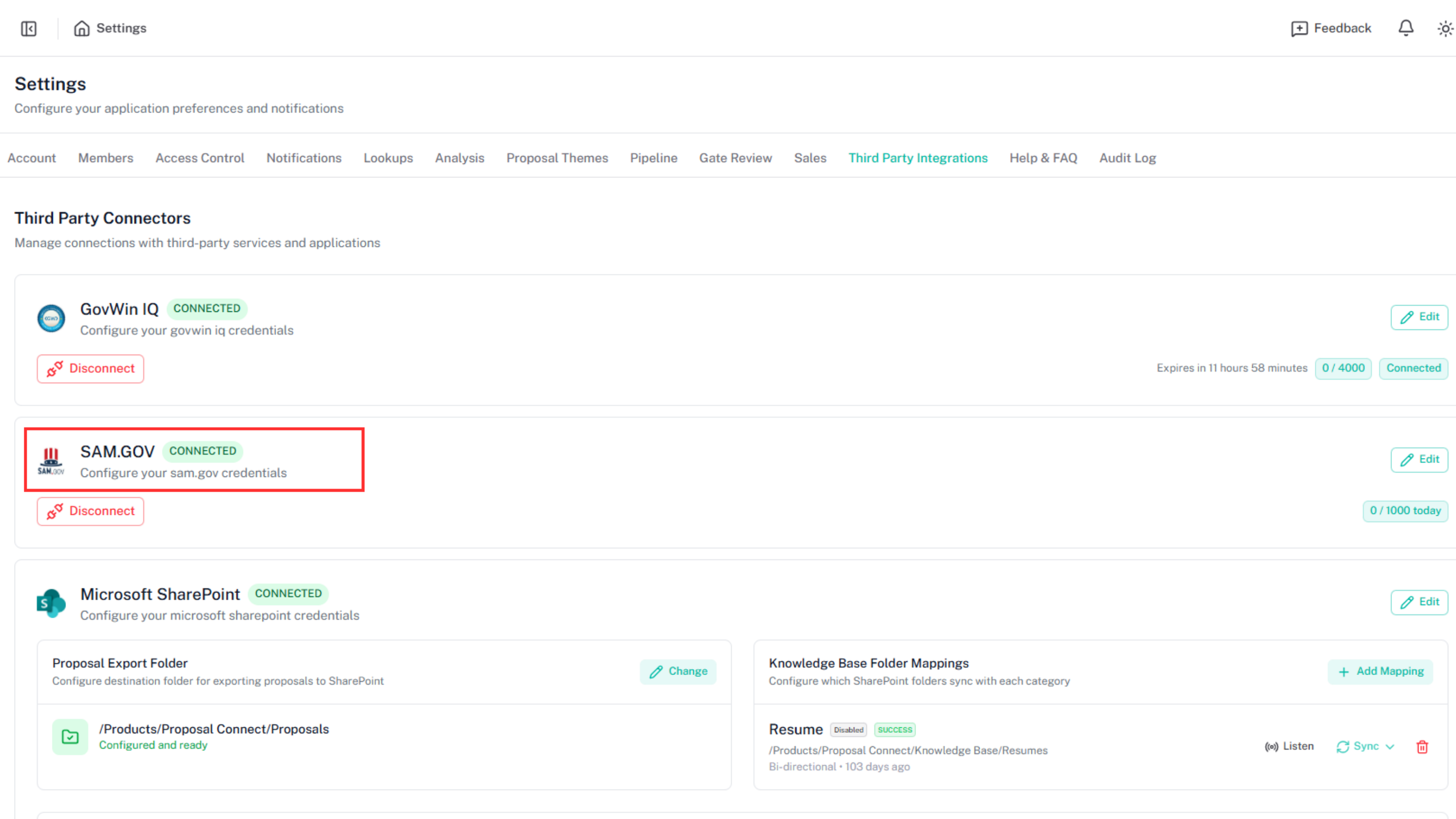This screenshot has width=1456, height=819.
Task: Switch to the Account tab
Action: pyautogui.click(x=32, y=158)
